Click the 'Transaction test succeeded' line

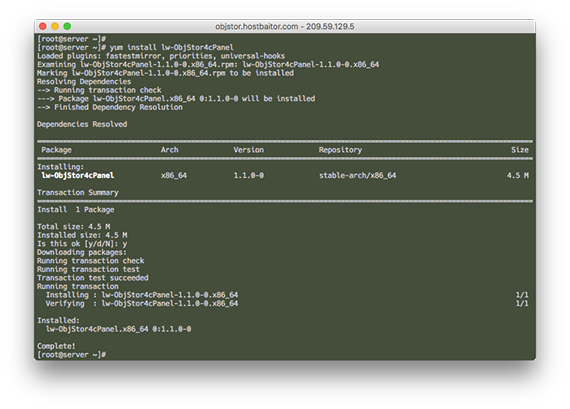[x=93, y=278]
